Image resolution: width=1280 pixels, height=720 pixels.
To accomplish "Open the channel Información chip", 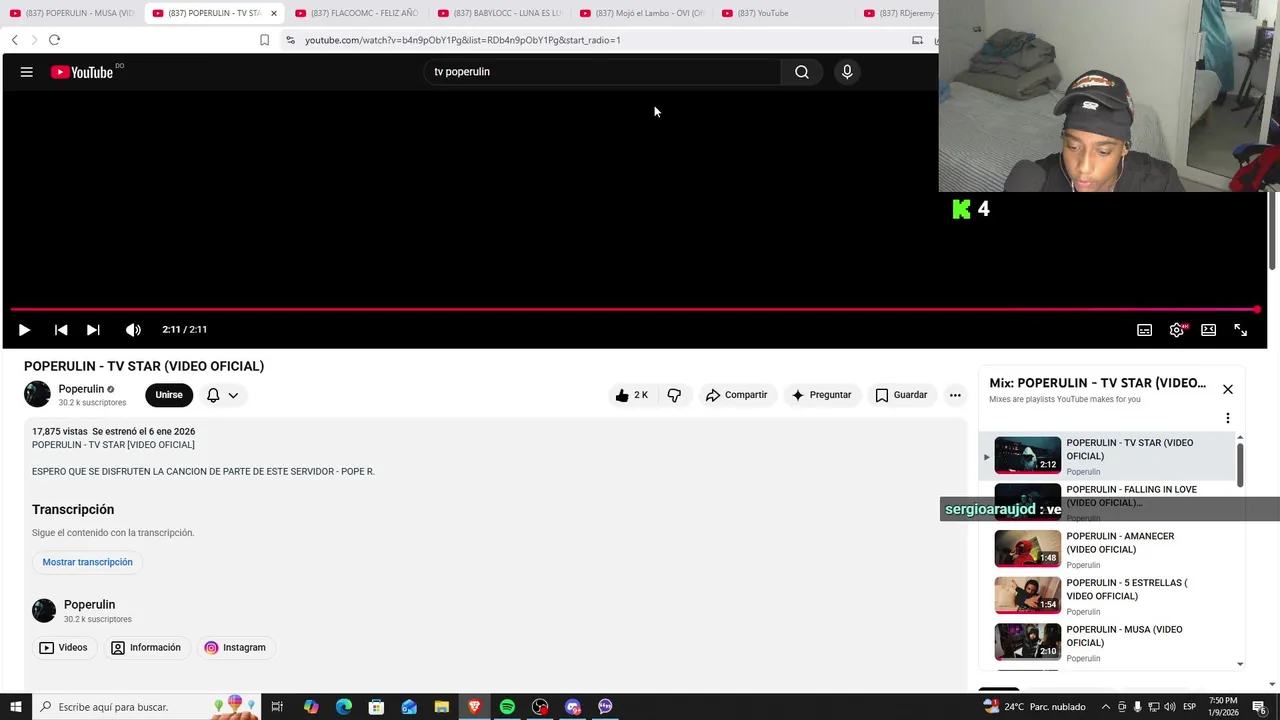I will point(146,648).
